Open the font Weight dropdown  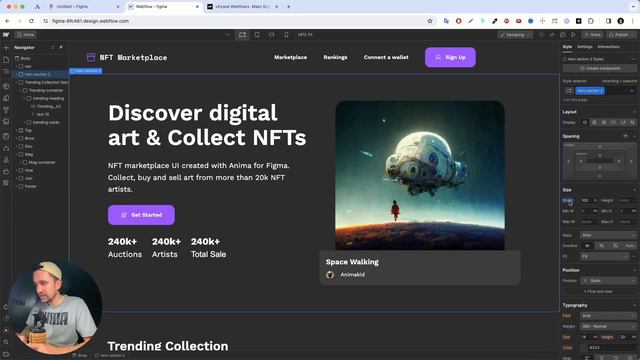tap(608, 327)
